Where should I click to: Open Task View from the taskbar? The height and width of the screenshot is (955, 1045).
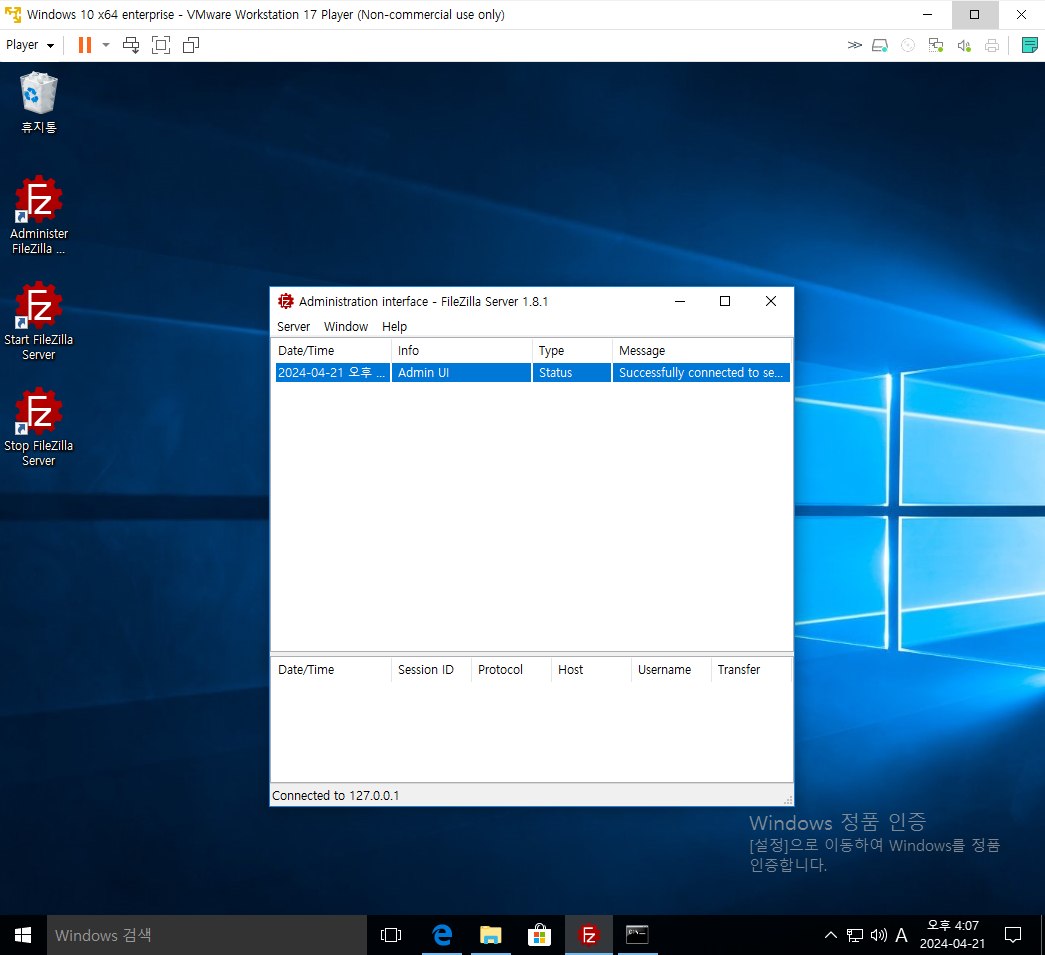tap(391, 935)
